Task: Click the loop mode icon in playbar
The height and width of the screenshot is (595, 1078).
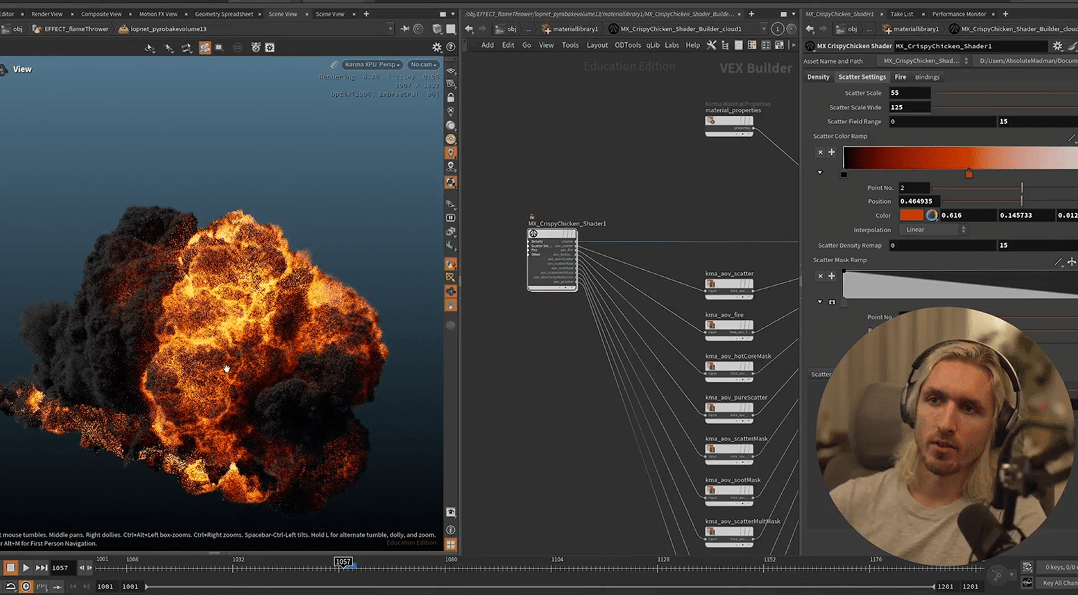Action: (10, 587)
